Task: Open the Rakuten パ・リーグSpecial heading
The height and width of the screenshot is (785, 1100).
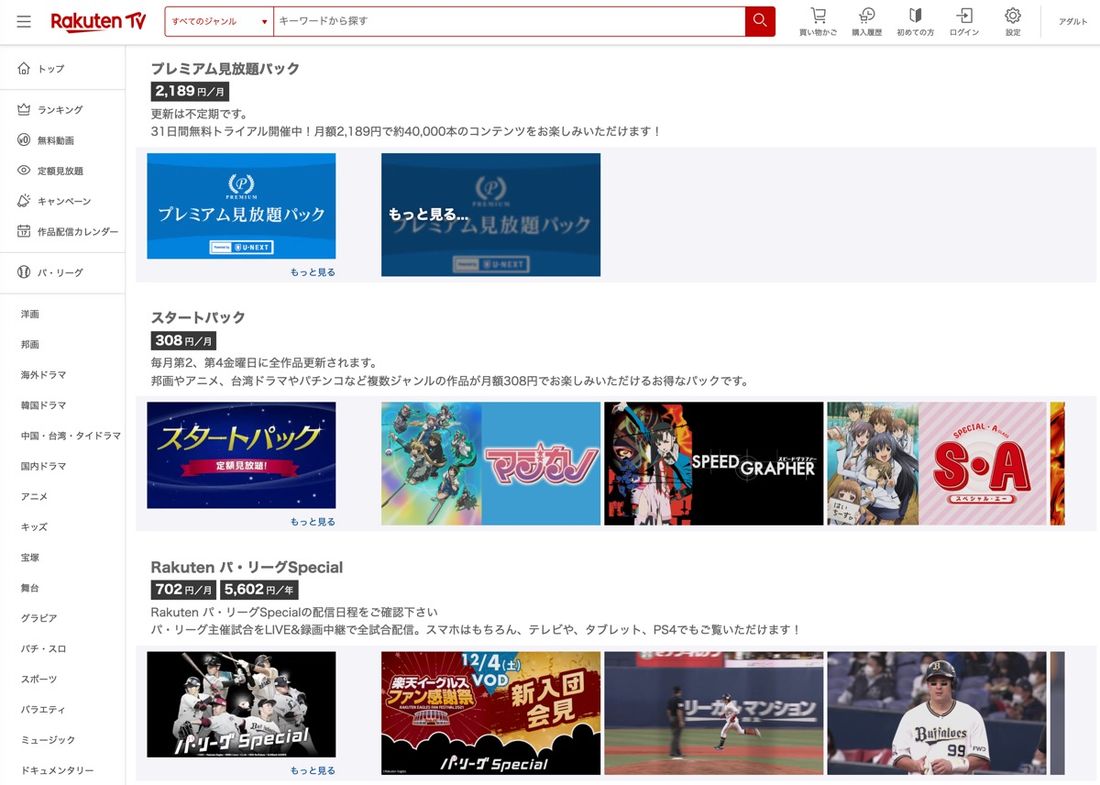Action: tap(247, 567)
